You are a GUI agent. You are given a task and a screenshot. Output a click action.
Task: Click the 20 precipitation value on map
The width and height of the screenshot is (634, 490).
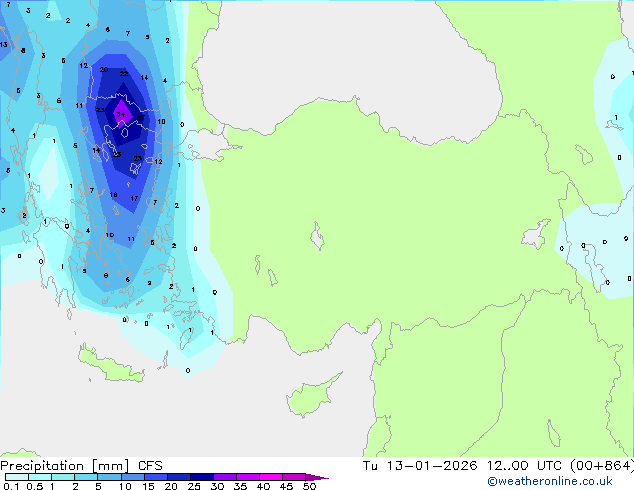(x=104, y=70)
